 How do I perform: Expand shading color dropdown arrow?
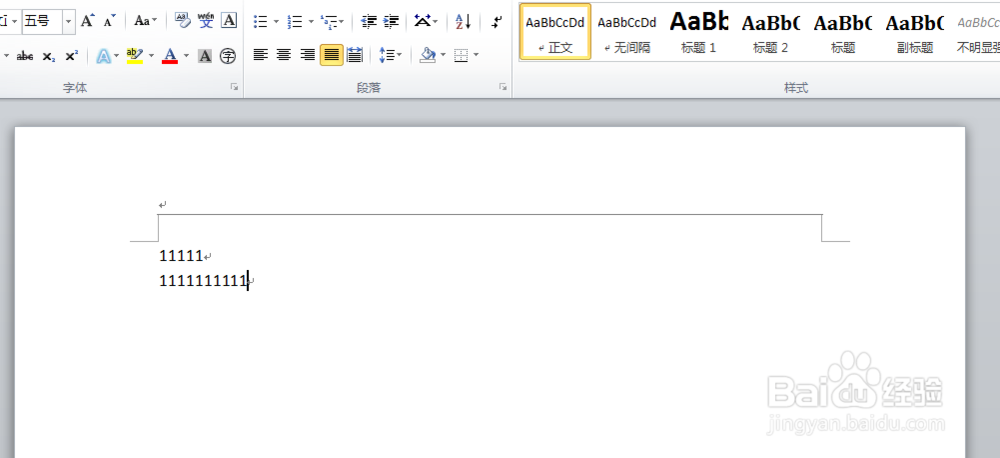coord(443,55)
